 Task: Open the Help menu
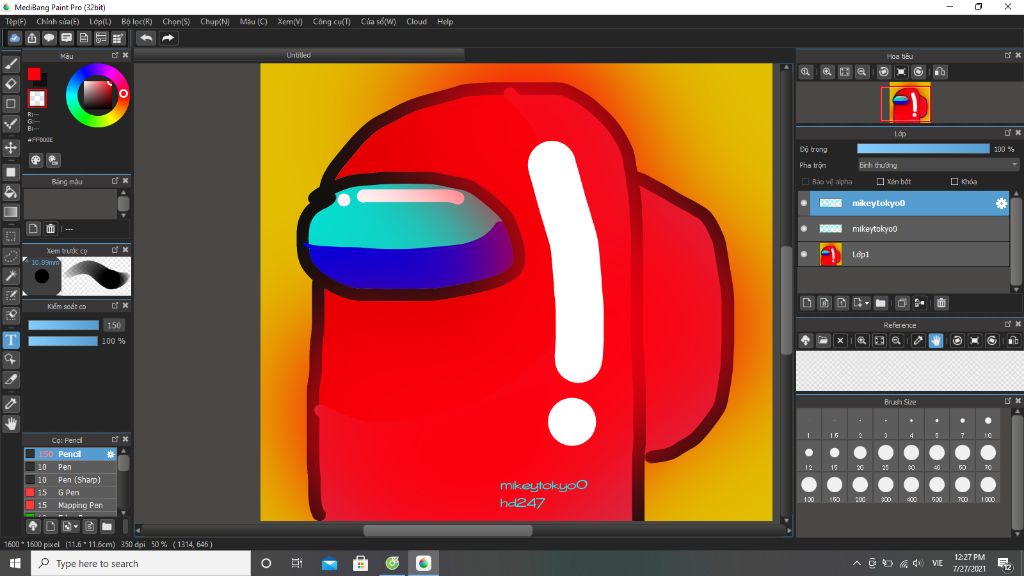point(445,22)
